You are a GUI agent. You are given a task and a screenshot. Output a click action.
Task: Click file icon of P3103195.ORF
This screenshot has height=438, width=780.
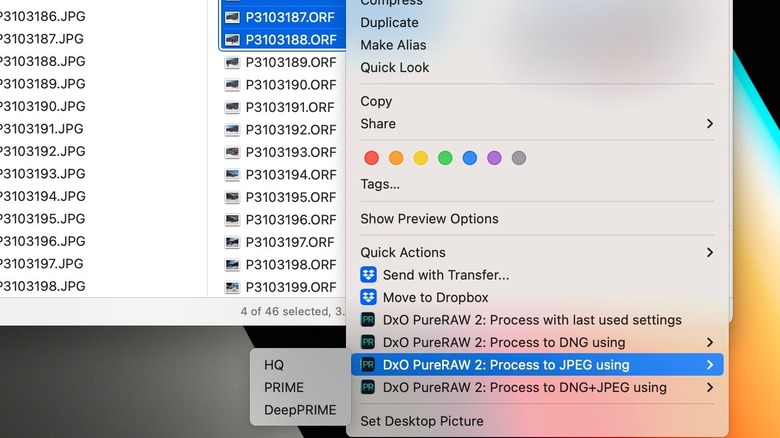click(x=232, y=197)
